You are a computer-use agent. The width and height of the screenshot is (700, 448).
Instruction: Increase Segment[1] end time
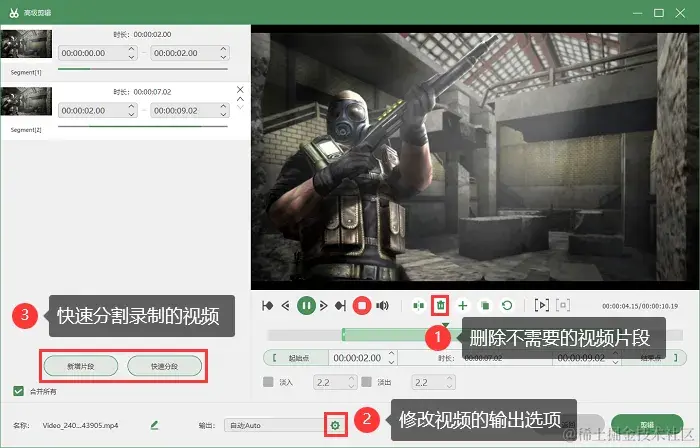[x=223, y=49]
